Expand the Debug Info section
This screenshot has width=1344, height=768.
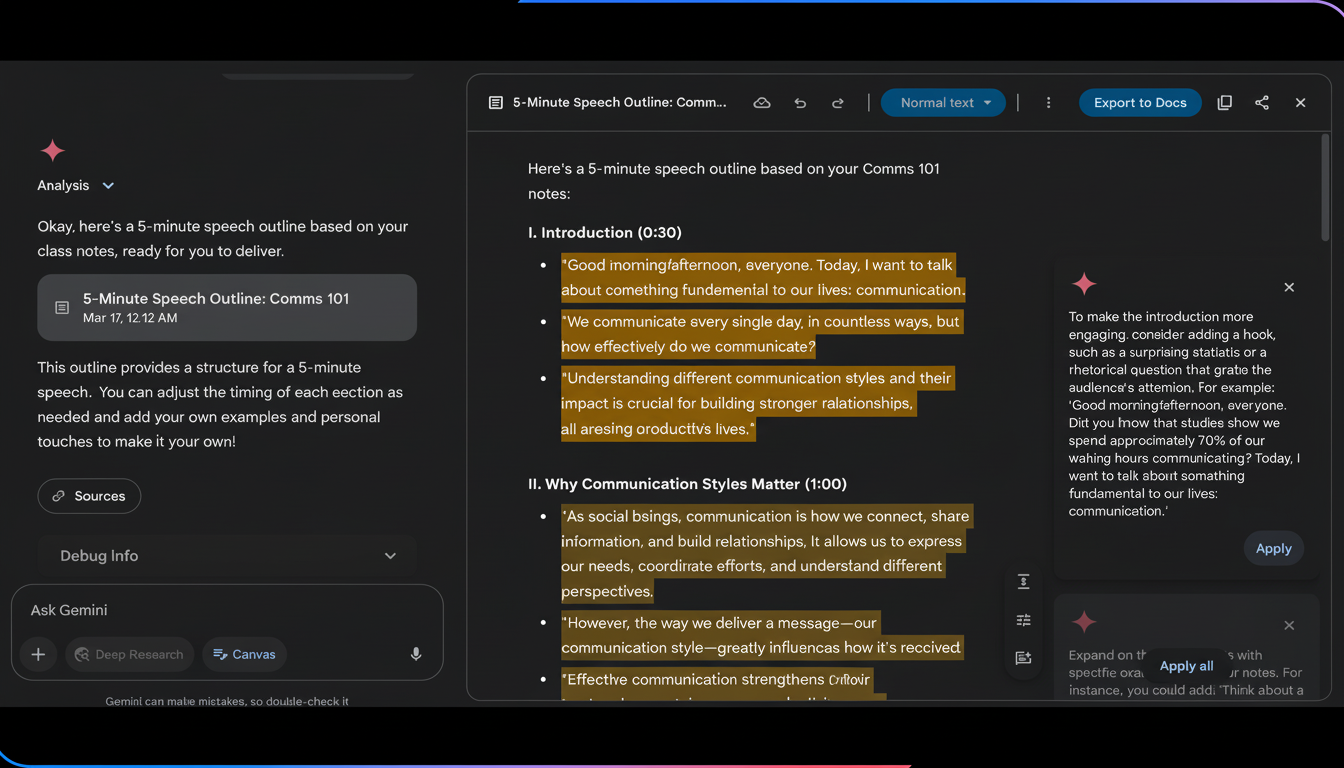[x=227, y=555]
